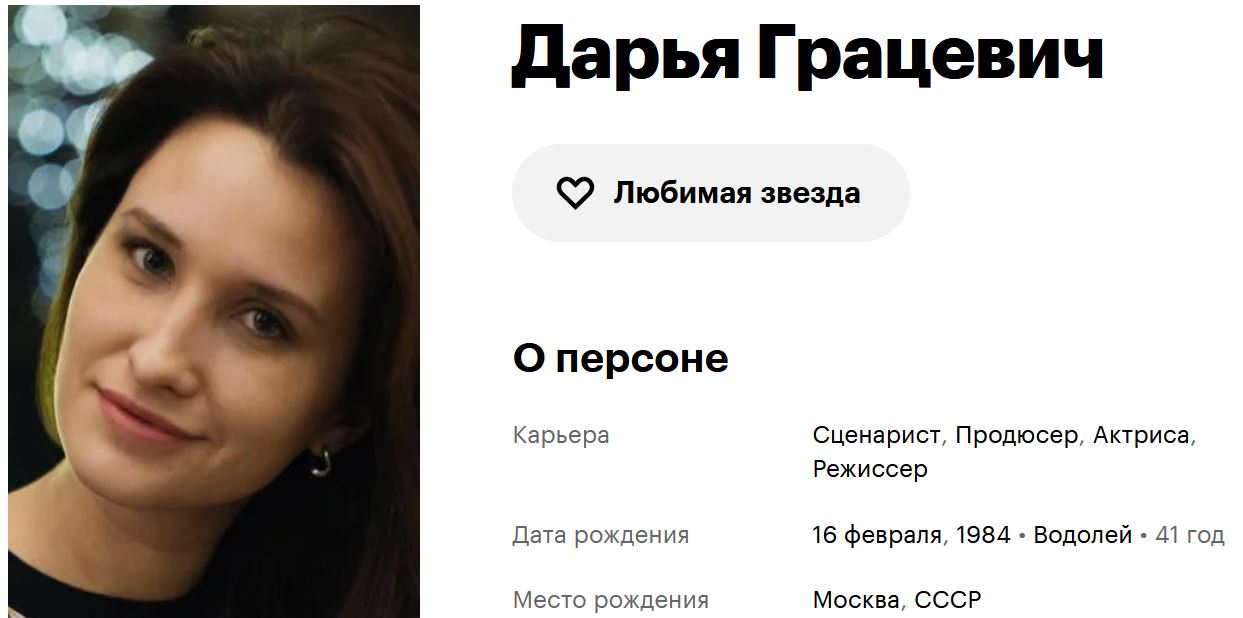Viewport: 1243px width, 618px height.
Task: Click the heart icon for favorite star
Action: (x=575, y=193)
